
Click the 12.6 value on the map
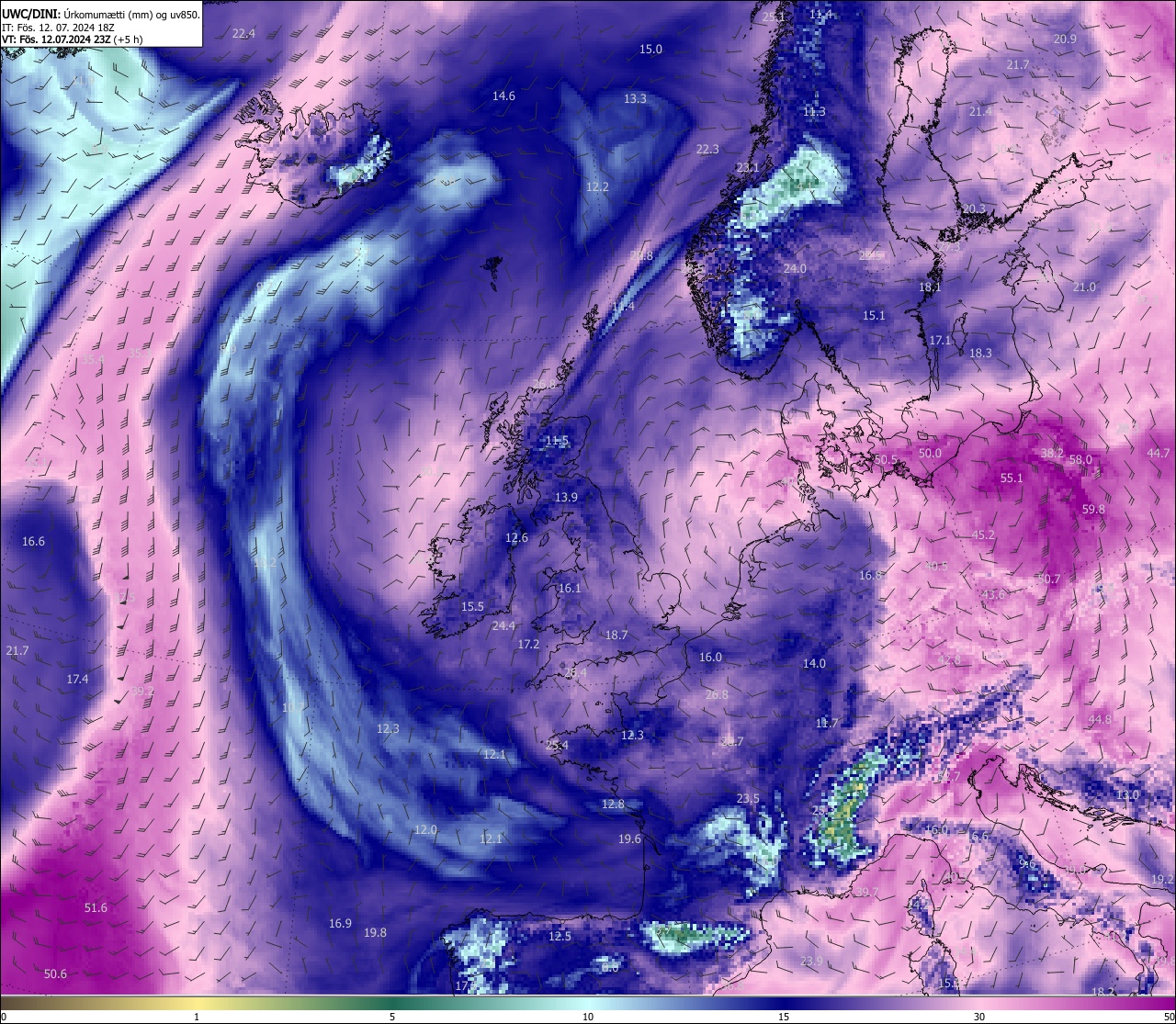517,538
